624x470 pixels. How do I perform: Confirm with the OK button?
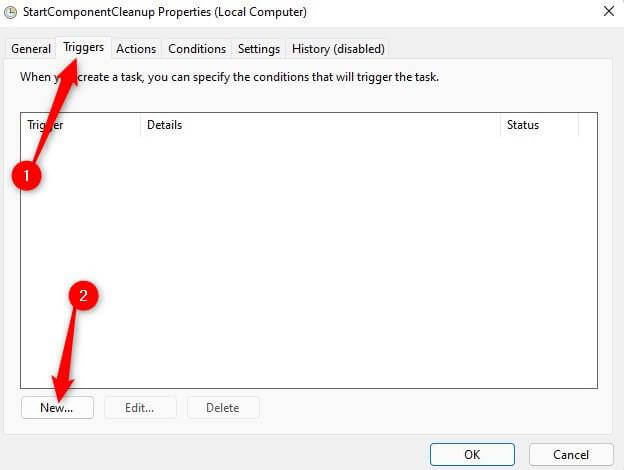tap(472, 454)
